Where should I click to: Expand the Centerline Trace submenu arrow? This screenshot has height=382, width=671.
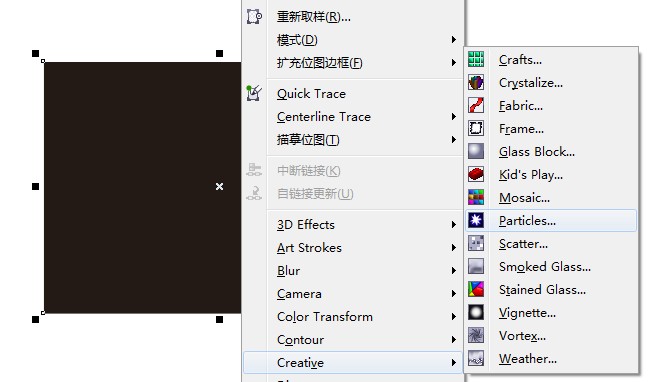pos(453,116)
